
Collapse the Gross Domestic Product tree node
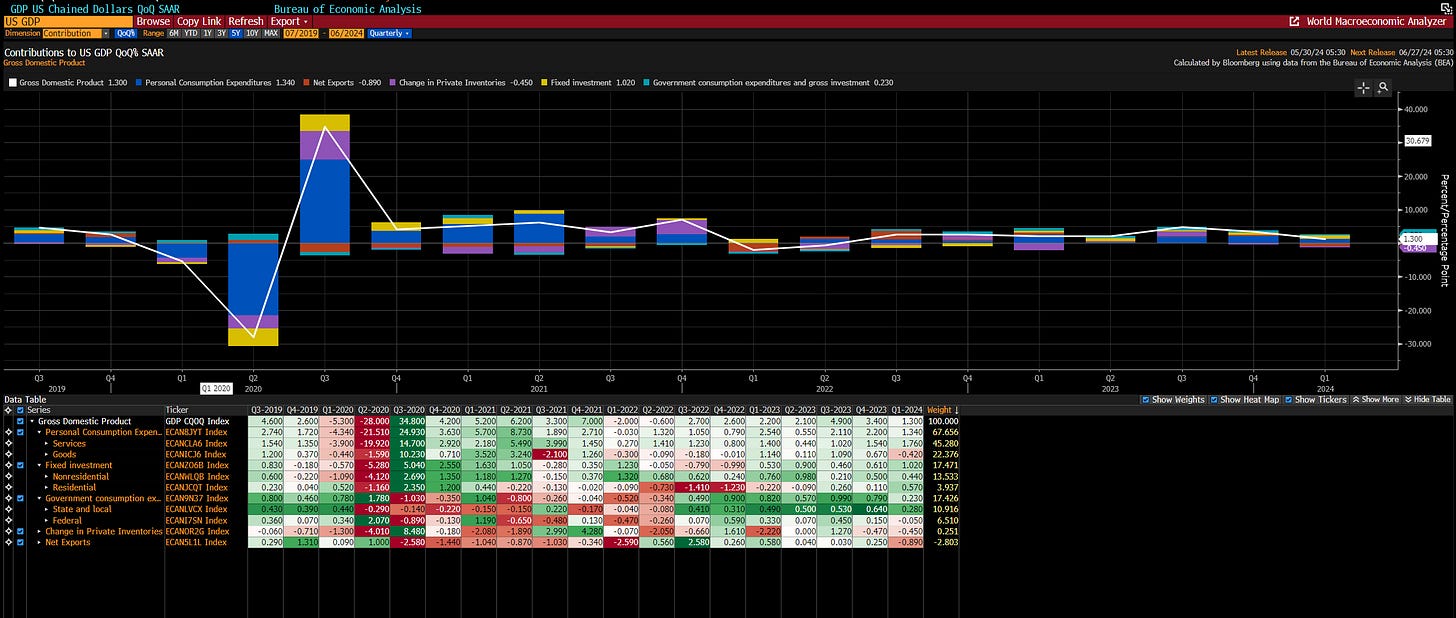(x=32, y=421)
